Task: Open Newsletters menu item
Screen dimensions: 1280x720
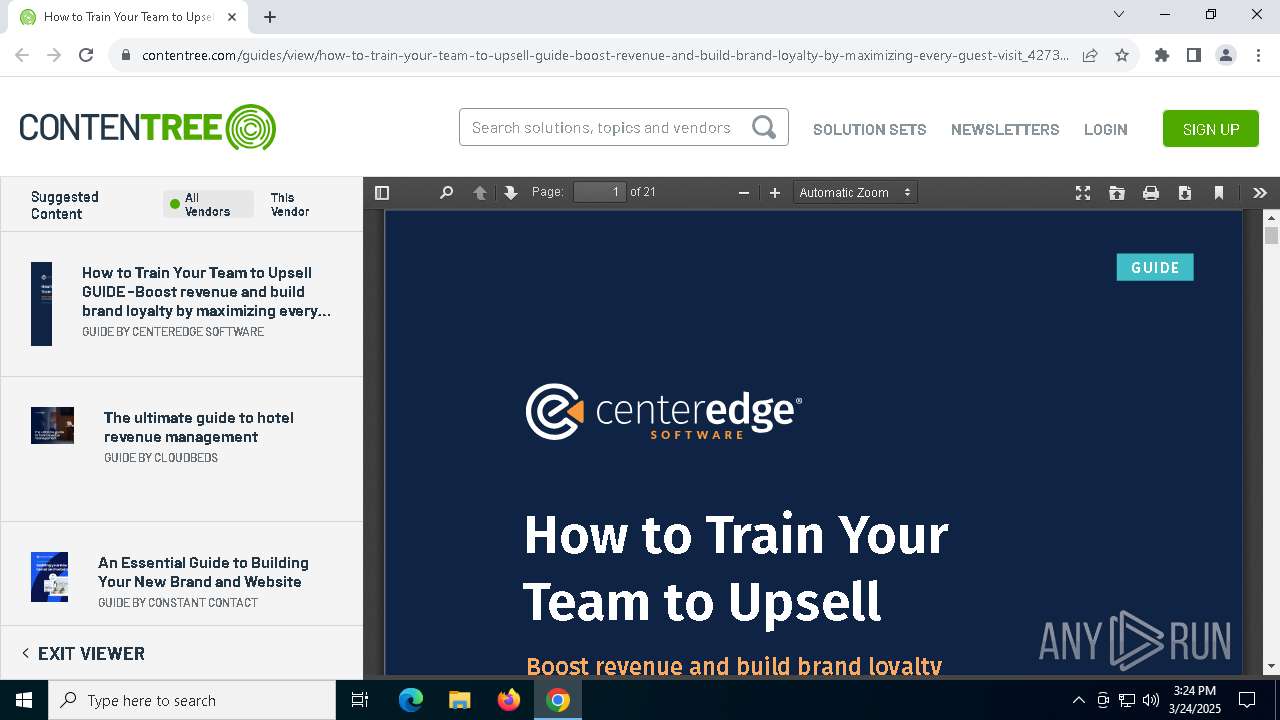Action: [1005, 129]
